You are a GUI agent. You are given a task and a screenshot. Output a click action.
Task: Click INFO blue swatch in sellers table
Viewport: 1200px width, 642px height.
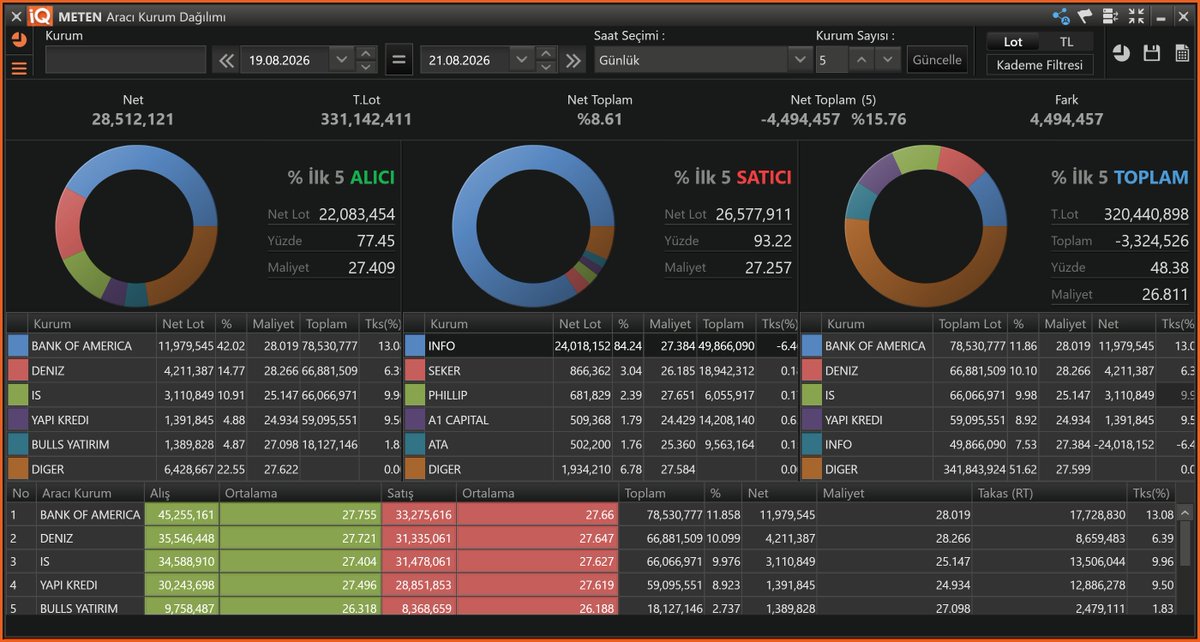pos(414,345)
